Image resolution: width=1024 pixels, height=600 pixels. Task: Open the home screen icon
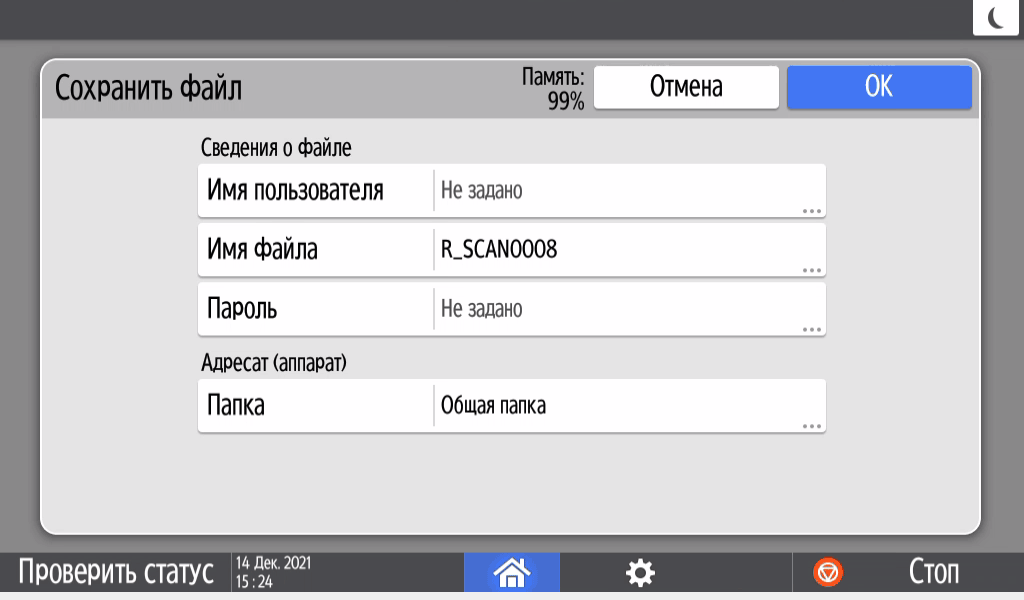point(512,572)
